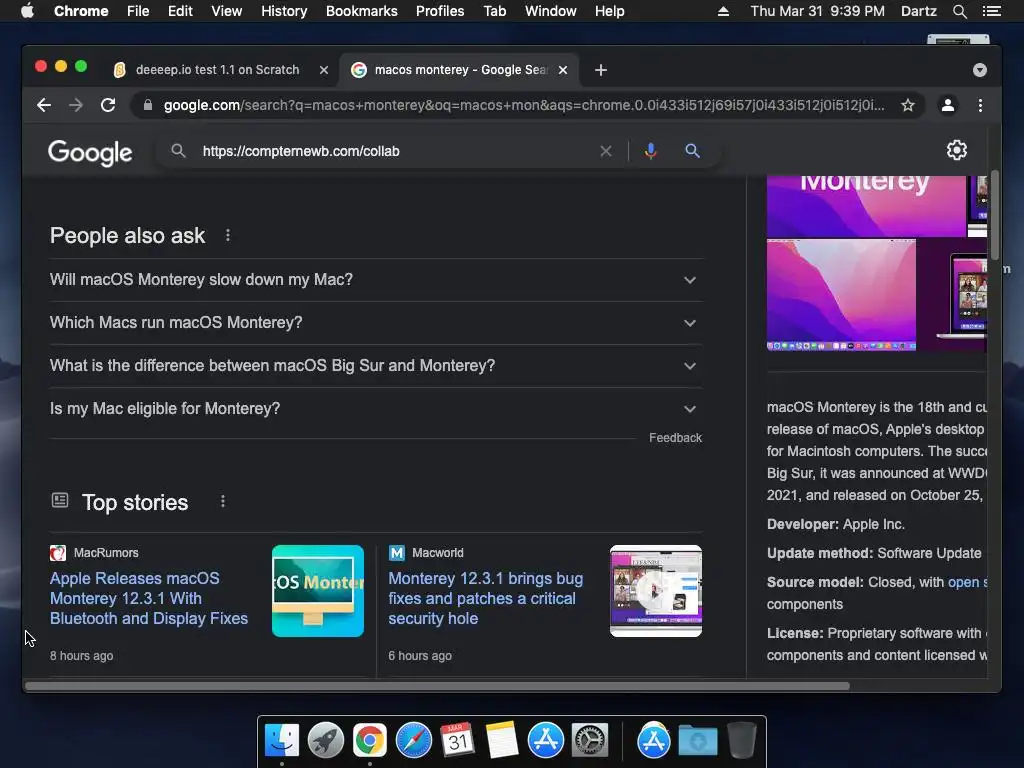Viewport: 1024px width, 768px height.
Task: View site security lock info
Action: (x=148, y=105)
